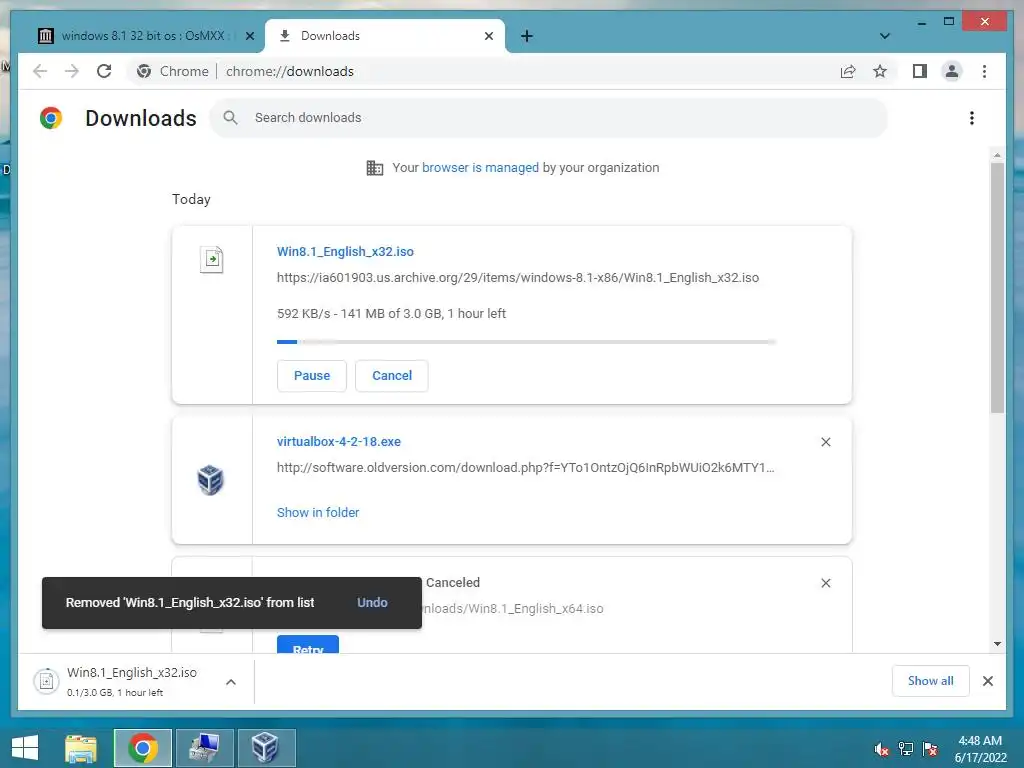Viewport: 1024px width, 768px height.
Task: Click the archive.org Win8.1_English_x32.iso source URL
Action: click(518, 278)
